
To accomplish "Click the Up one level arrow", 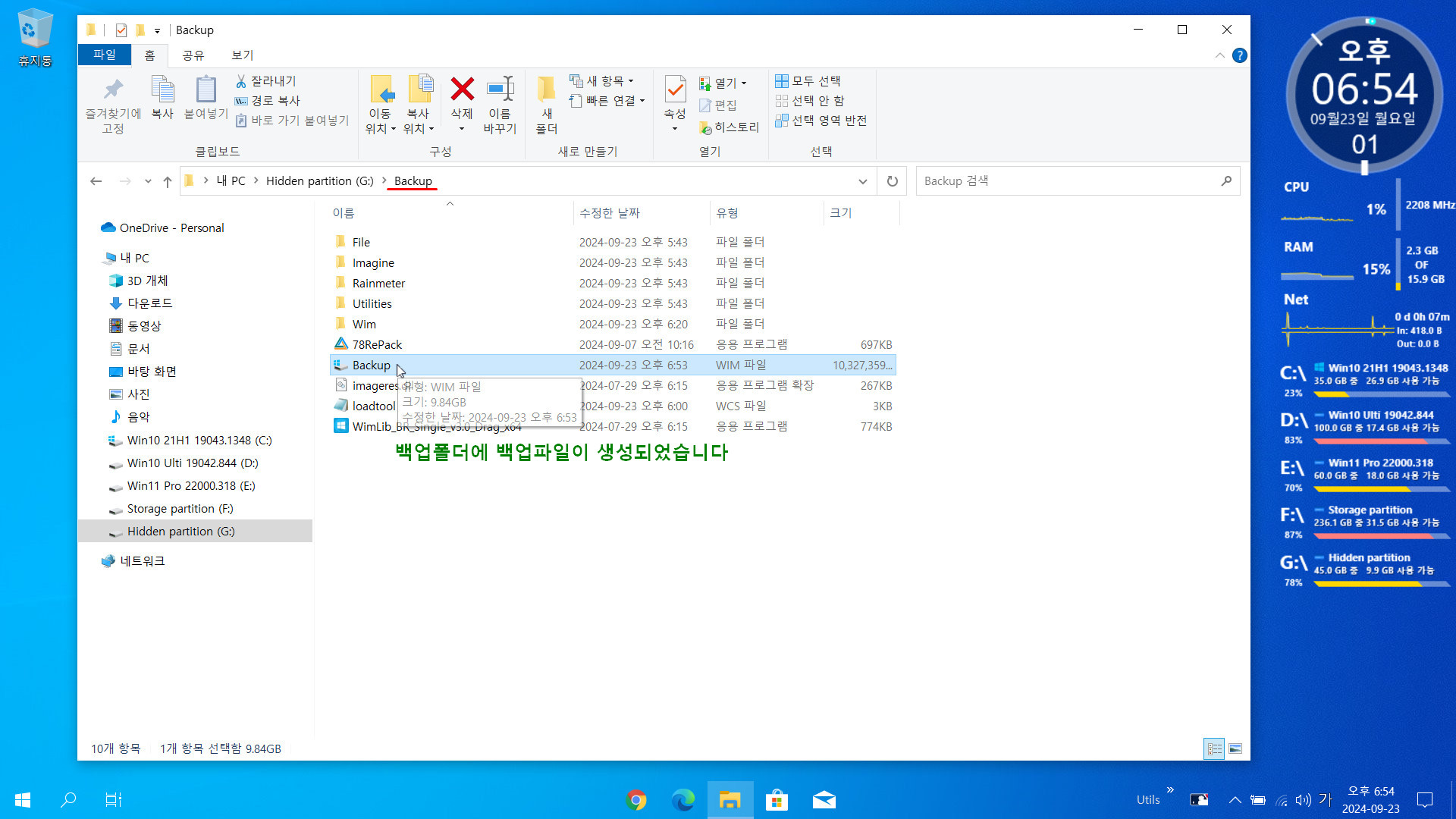I will [x=168, y=181].
